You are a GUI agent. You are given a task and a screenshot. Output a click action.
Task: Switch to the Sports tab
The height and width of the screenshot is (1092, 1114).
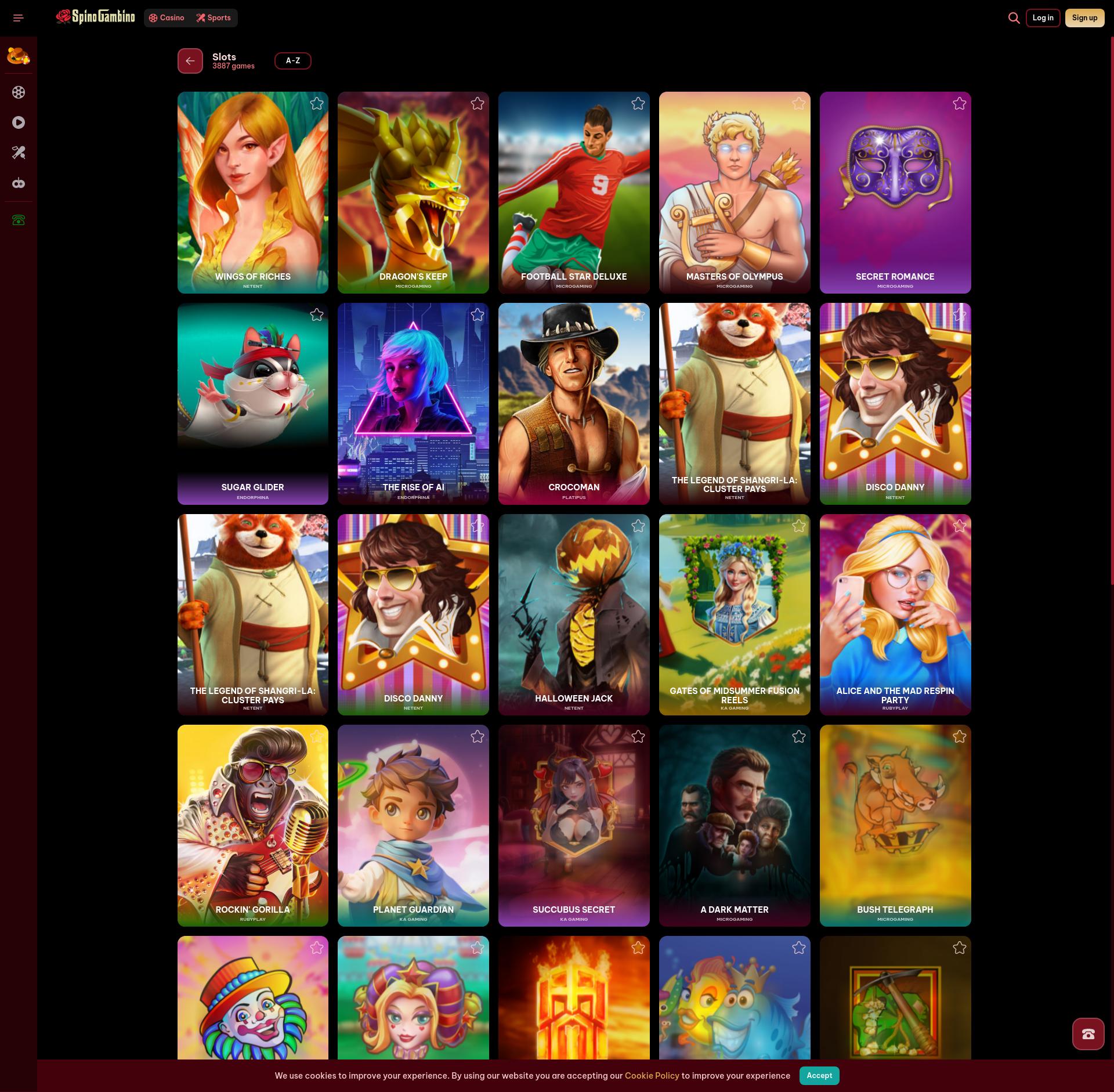[214, 18]
